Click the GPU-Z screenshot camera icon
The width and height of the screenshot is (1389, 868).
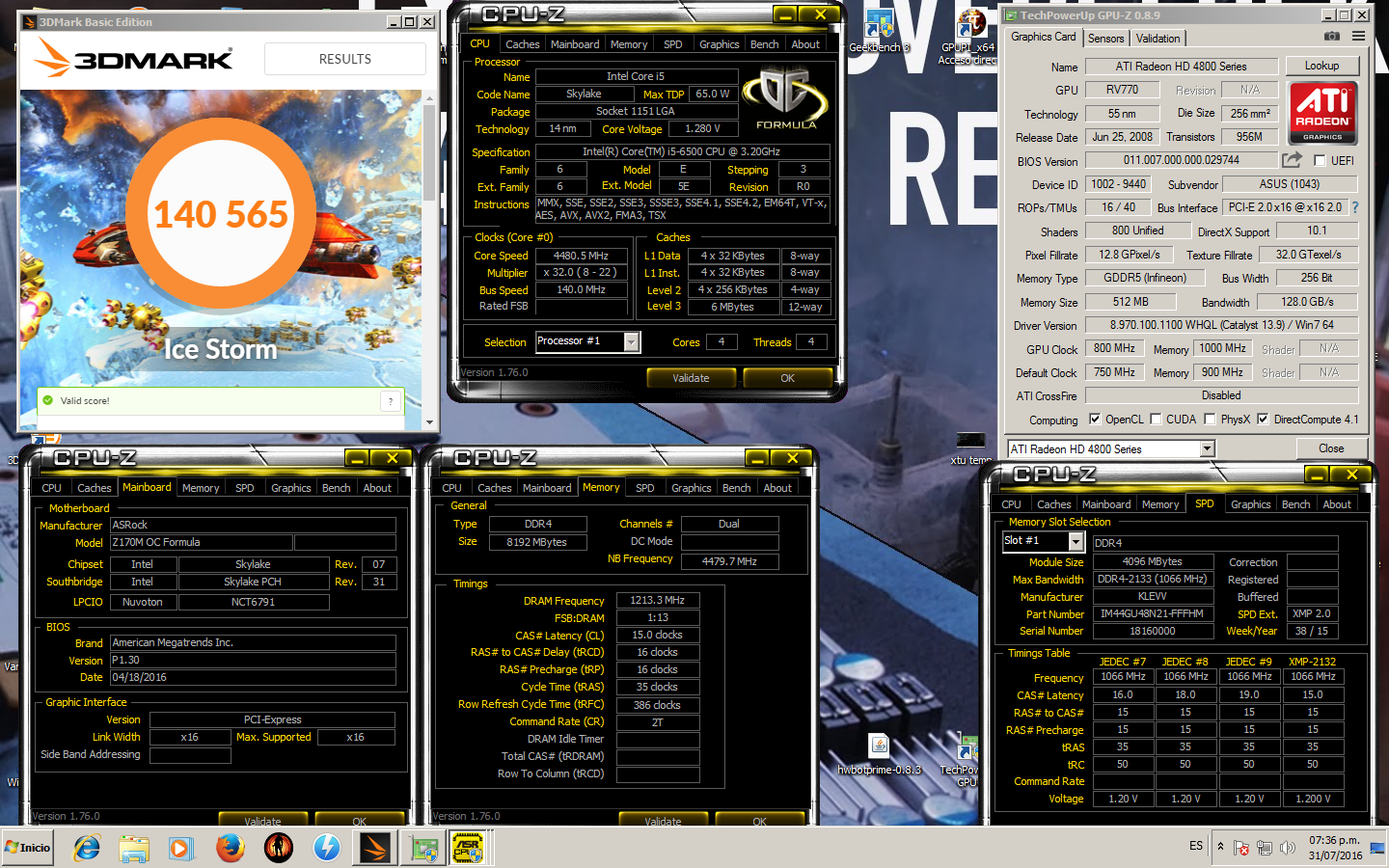click(x=1332, y=37)
